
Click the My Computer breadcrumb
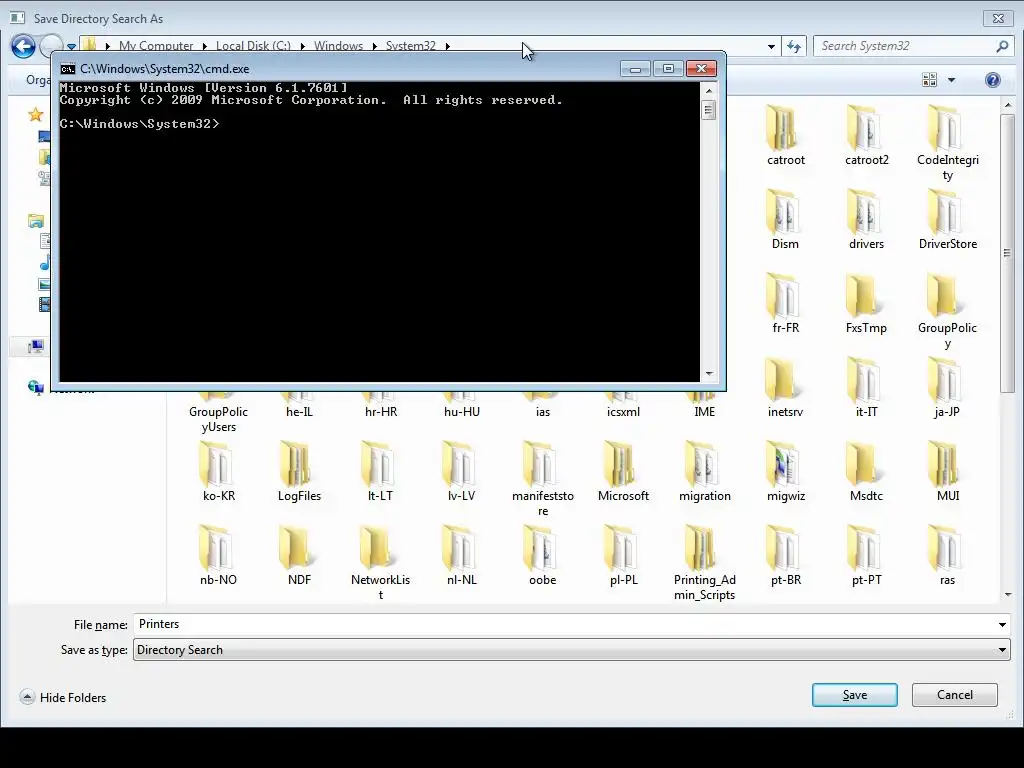coord(155,46)
